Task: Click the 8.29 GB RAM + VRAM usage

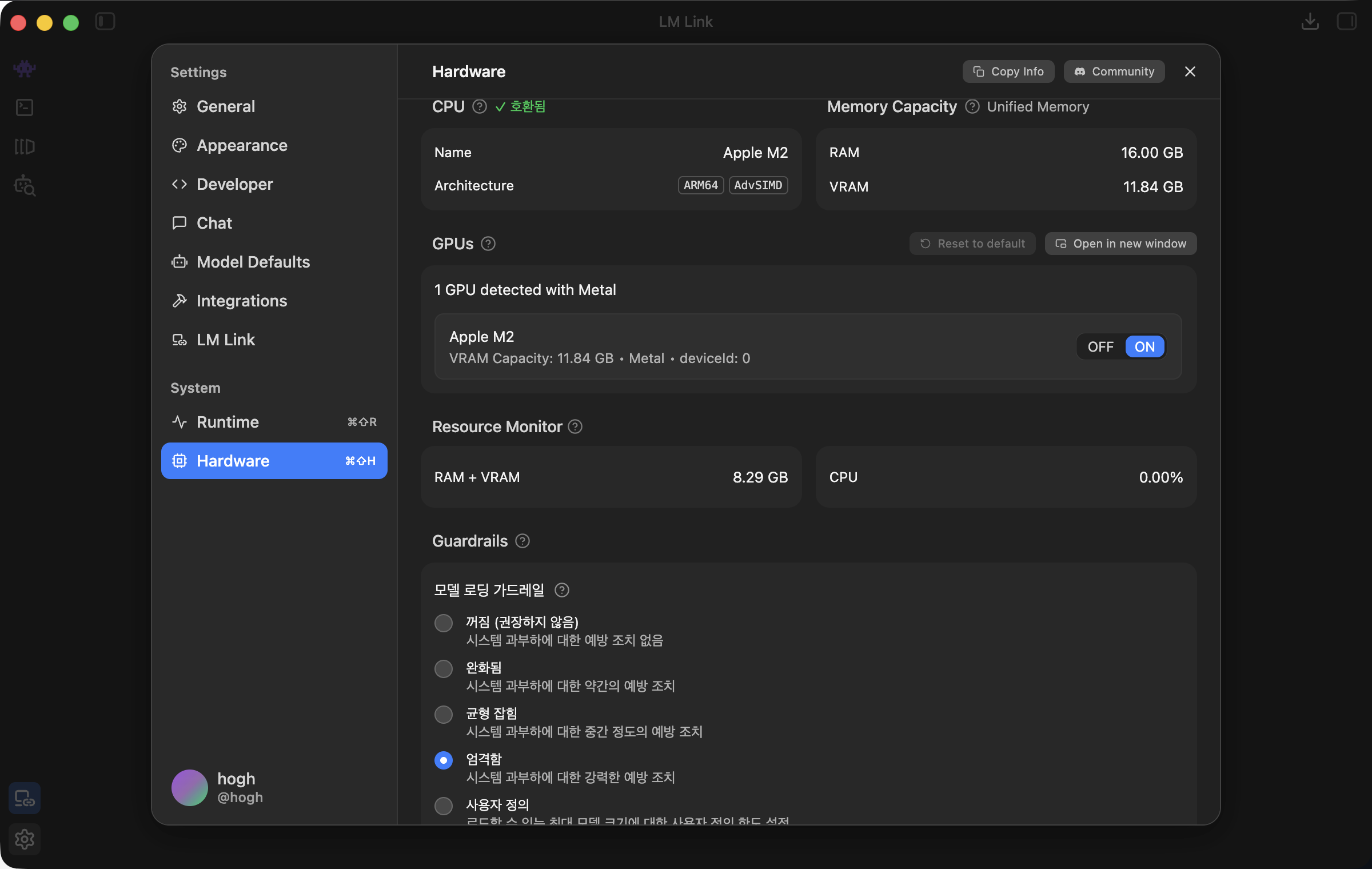Action: click(x=760, y=477)
